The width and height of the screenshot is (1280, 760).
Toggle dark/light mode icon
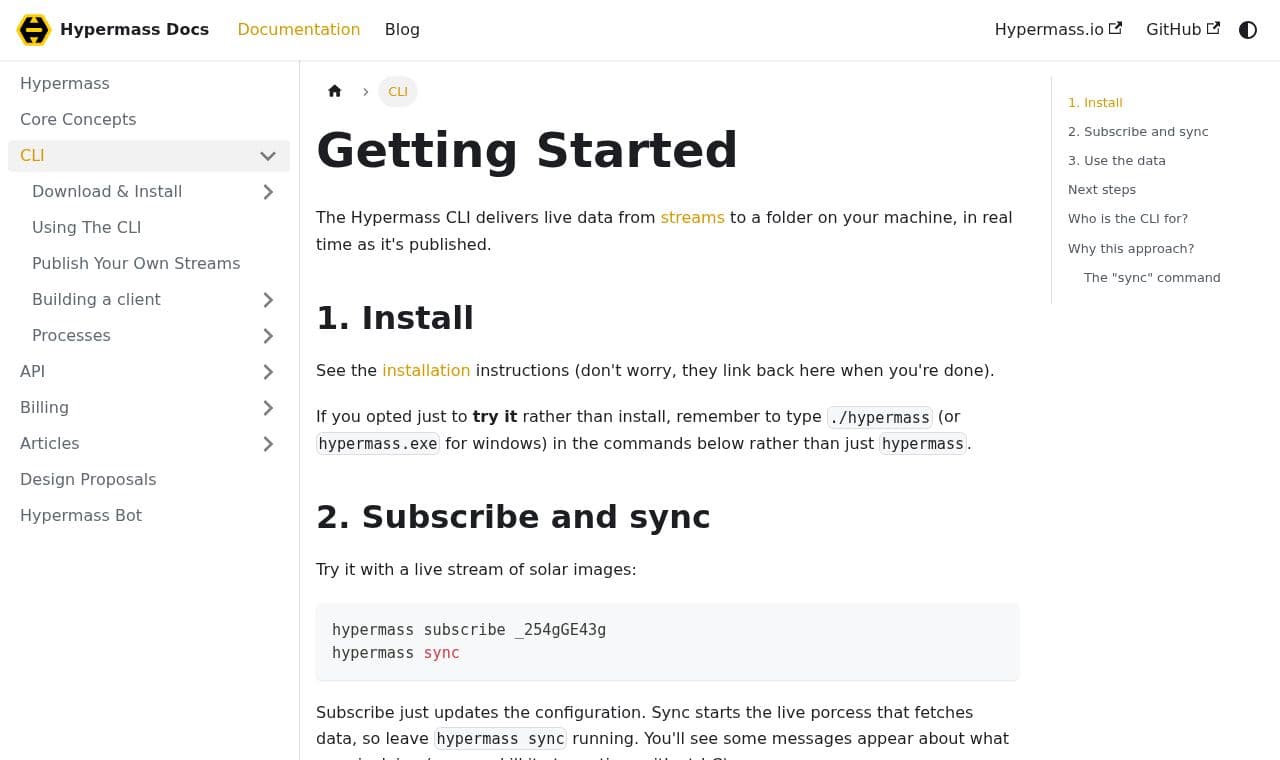(x=1248, y=30)
